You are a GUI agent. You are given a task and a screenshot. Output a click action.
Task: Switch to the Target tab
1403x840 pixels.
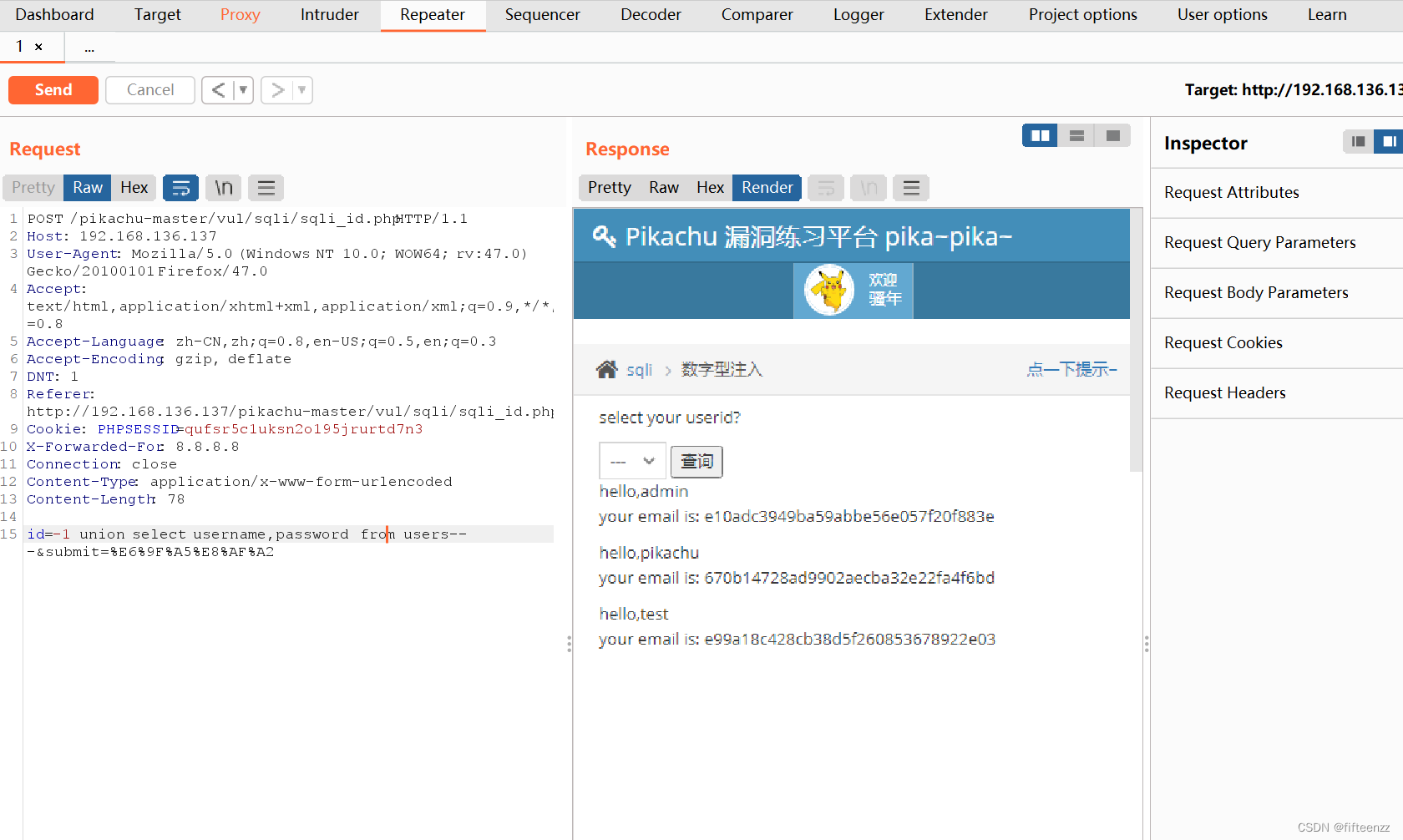(157, 15)
